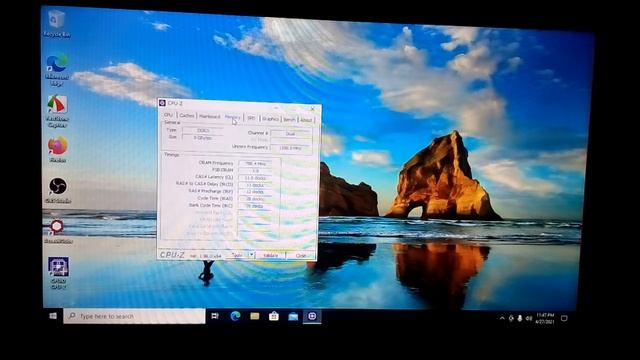Open the Mail app on the taskbar
This screenshot has width=640, height=360.
coord(293,316)
